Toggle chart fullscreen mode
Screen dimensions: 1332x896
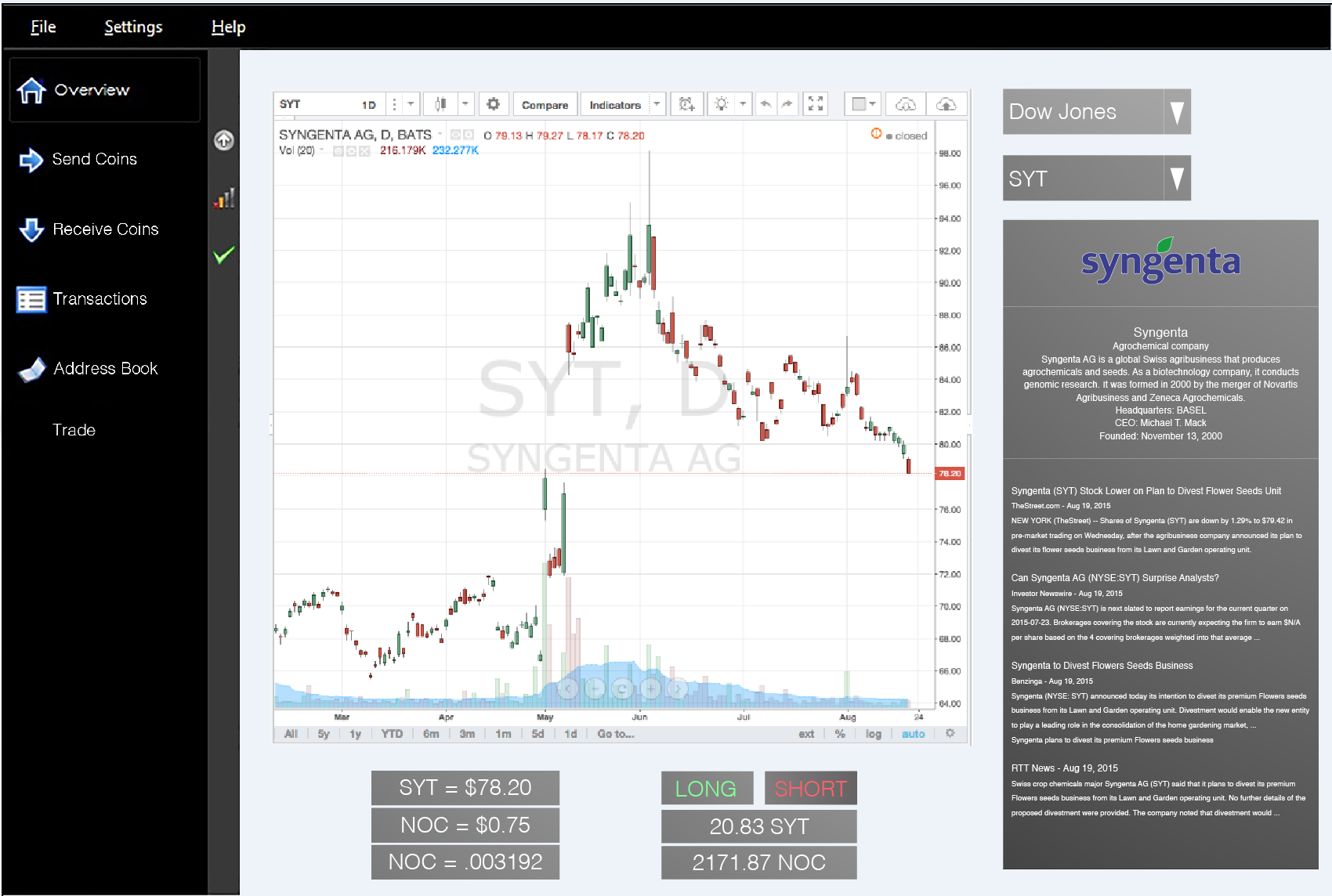816,104
